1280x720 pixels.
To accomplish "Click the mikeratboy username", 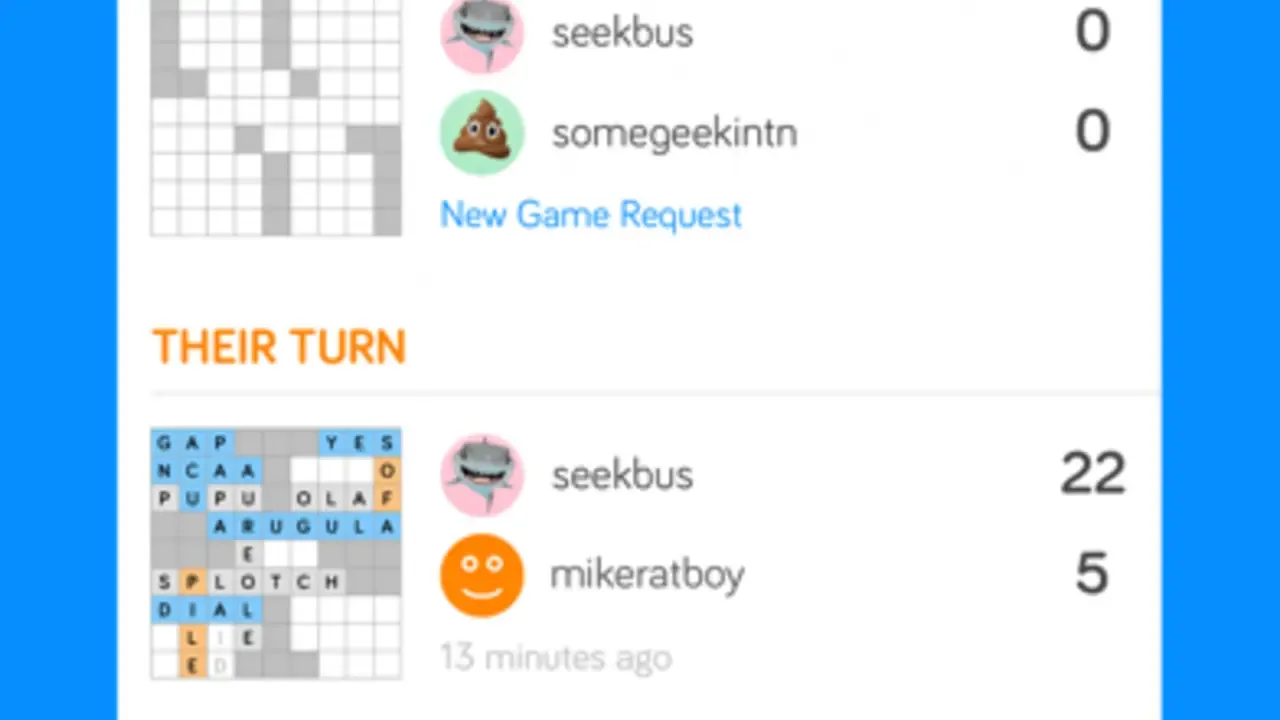I will pyautogui.click(x=648, y=575).
